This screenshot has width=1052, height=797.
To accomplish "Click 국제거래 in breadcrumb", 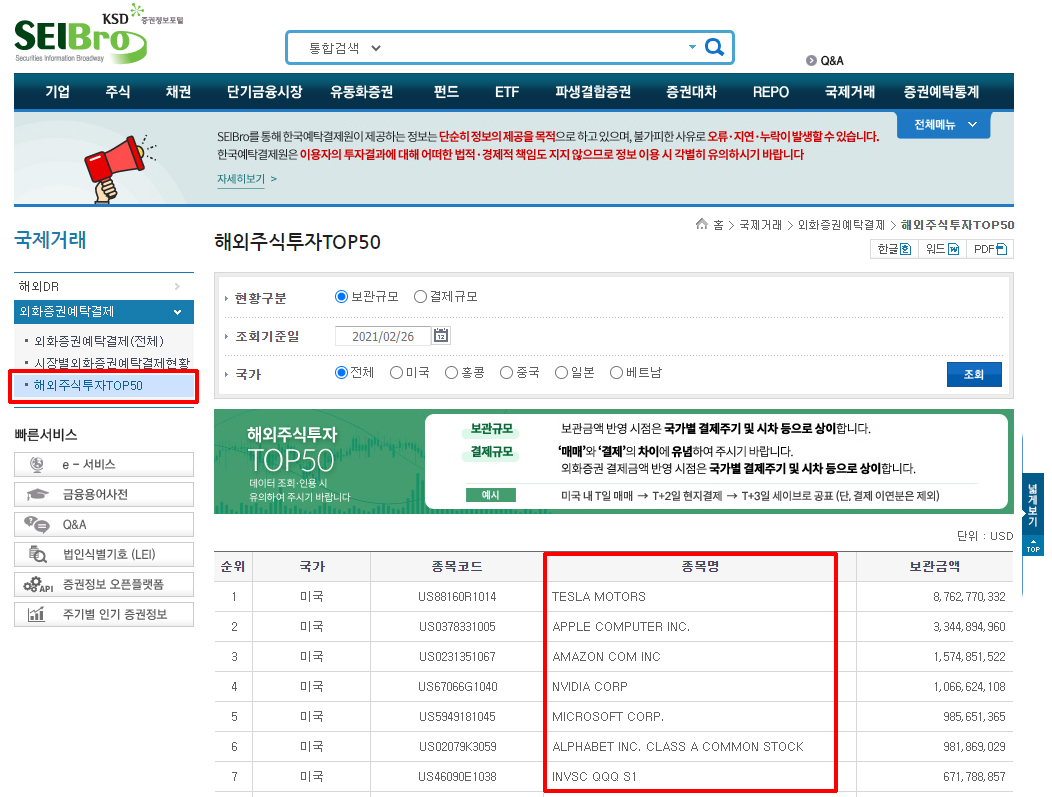I will [760, 225].
